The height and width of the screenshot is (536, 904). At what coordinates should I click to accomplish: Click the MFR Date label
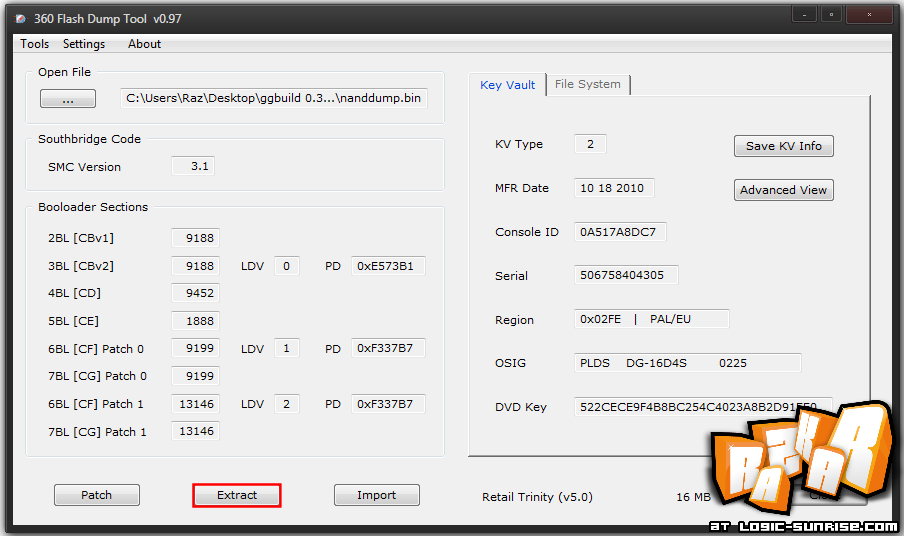coord(522,188)
